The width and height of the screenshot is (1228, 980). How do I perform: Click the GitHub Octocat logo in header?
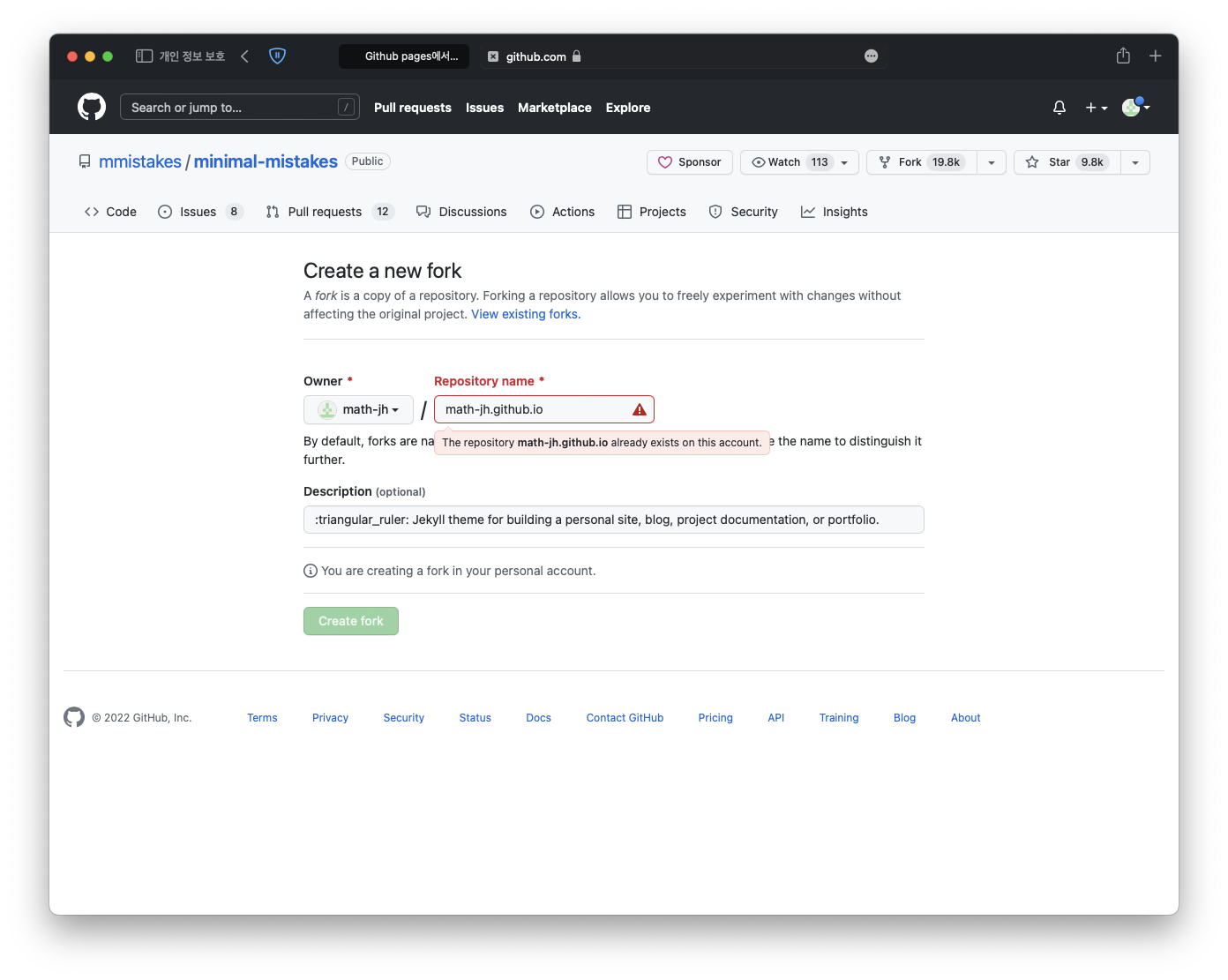[x=92, y=107]
